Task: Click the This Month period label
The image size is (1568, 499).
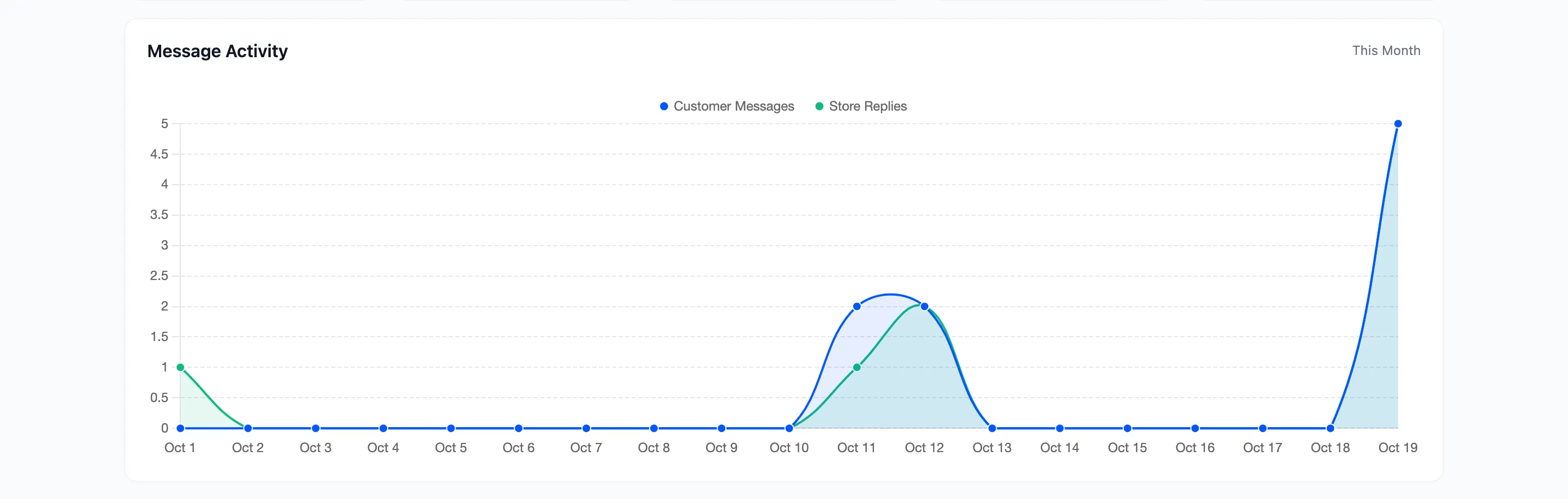Action: pos(1386,51)
